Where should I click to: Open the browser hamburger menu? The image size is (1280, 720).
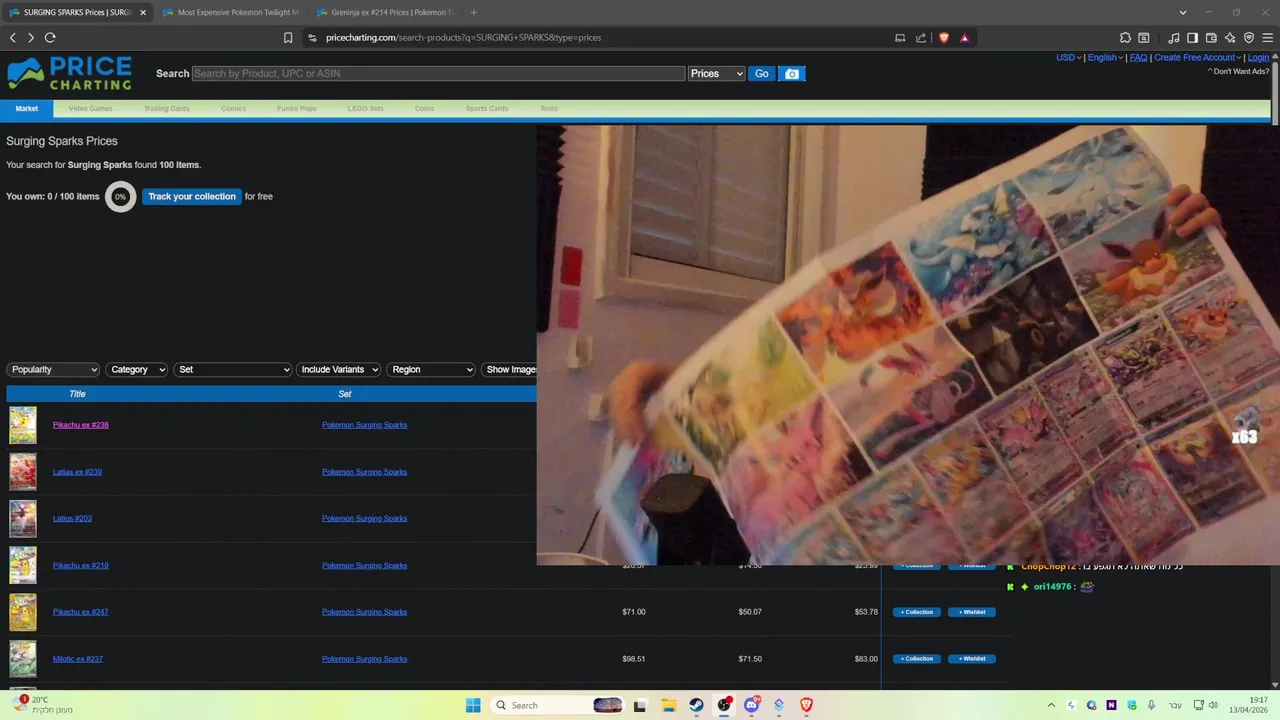[x=1267, y=38]
